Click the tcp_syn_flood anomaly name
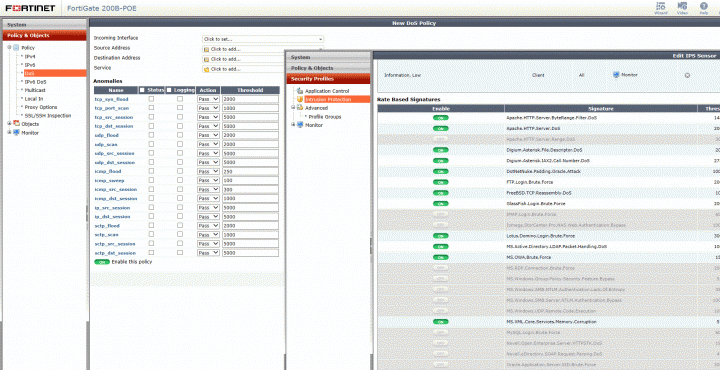 pyautogui.click(x=112, y=99)
